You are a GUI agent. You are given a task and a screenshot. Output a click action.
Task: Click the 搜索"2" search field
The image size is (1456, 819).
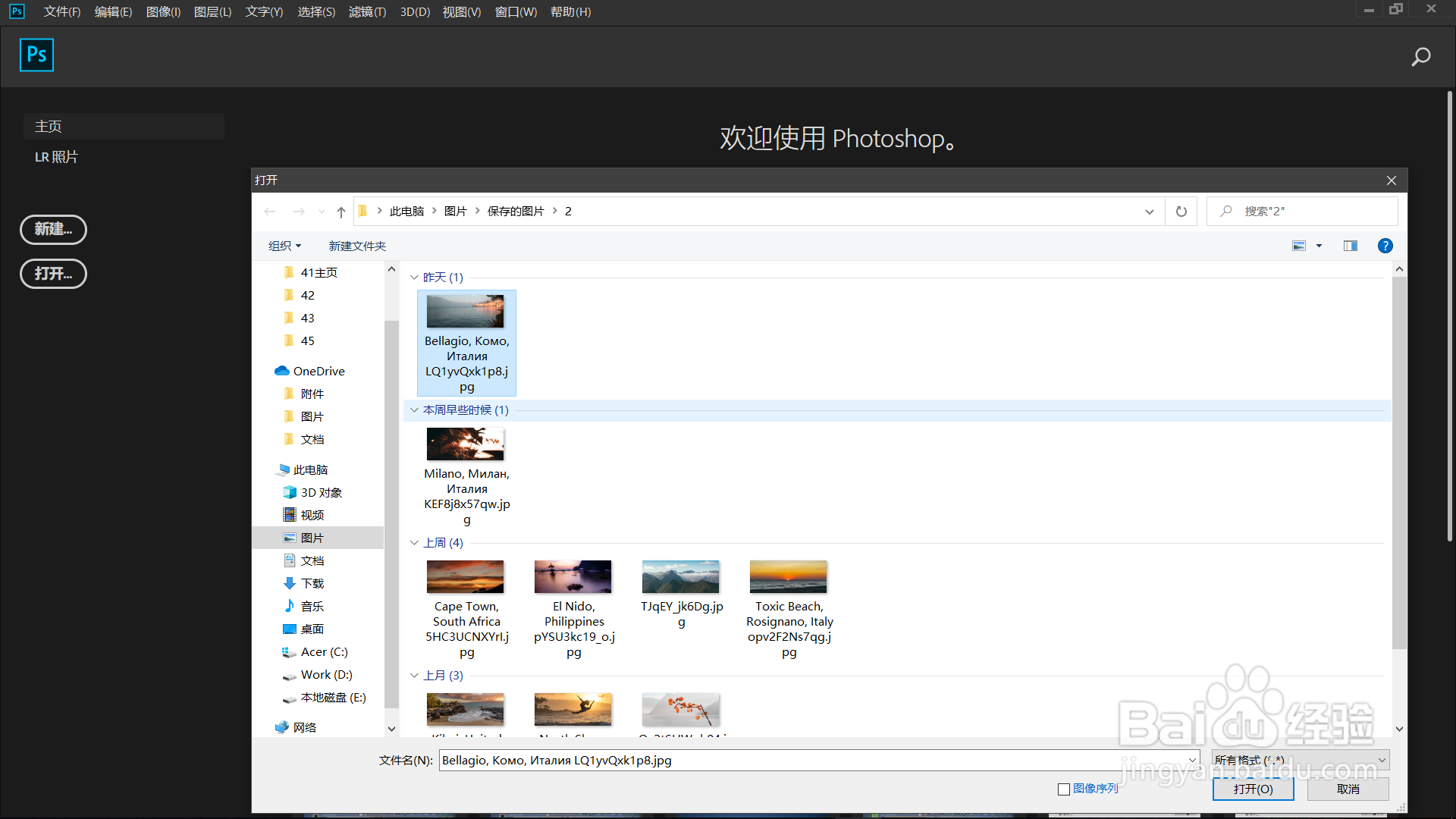point(1302,212)
